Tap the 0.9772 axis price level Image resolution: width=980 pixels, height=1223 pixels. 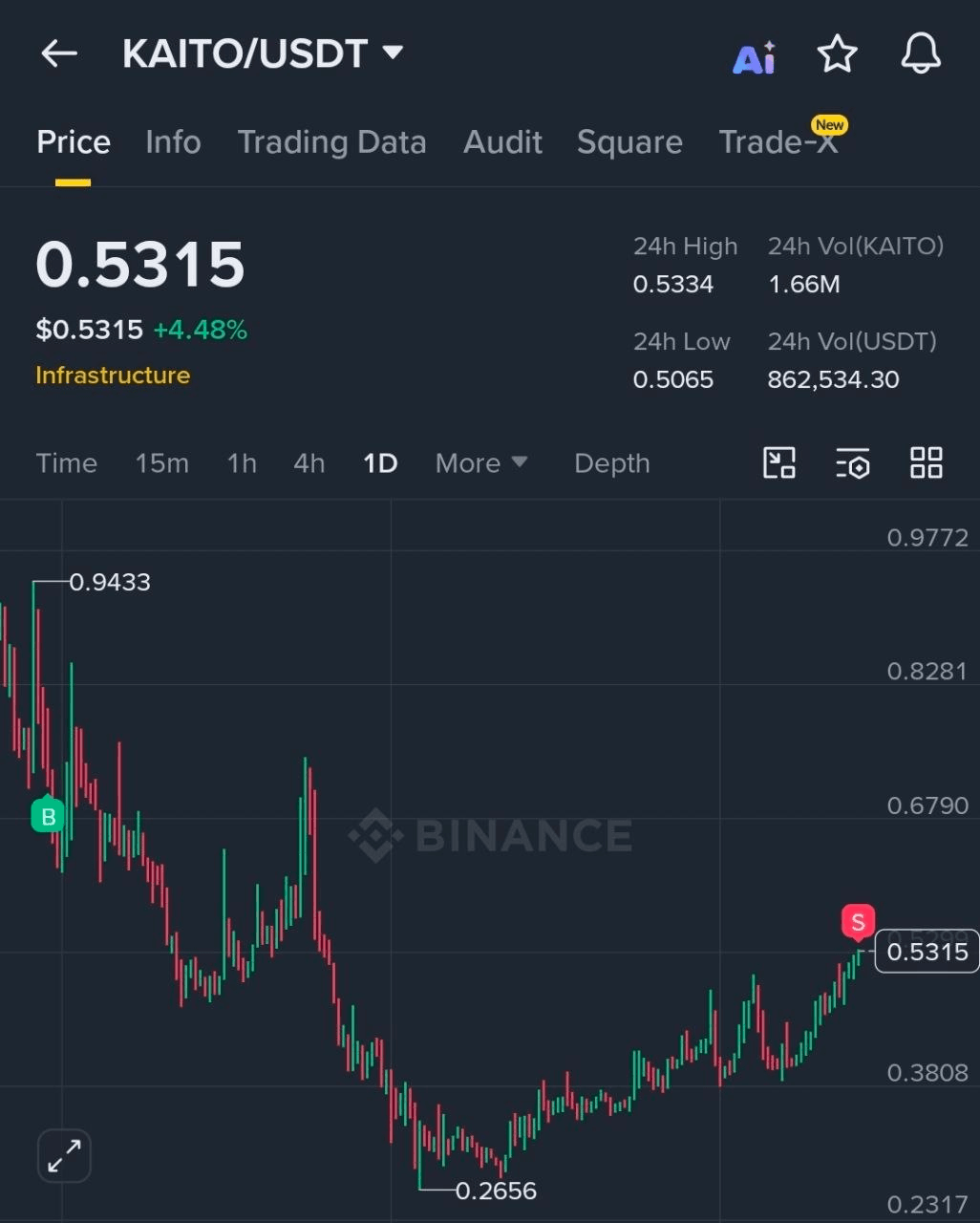pos(927,537)
